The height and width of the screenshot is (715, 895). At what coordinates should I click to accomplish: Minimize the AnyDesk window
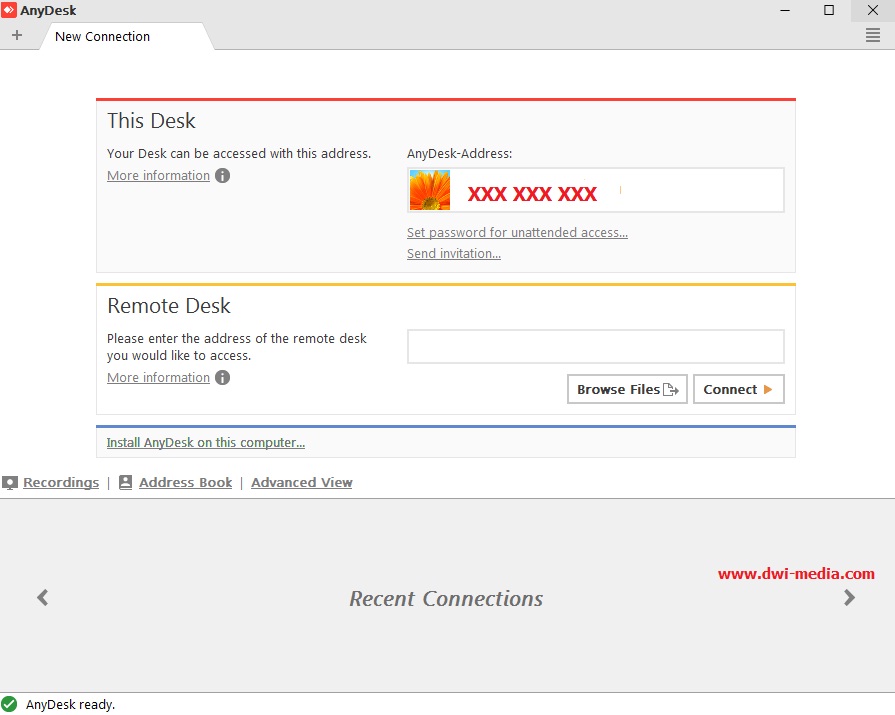tap(785, 10)
